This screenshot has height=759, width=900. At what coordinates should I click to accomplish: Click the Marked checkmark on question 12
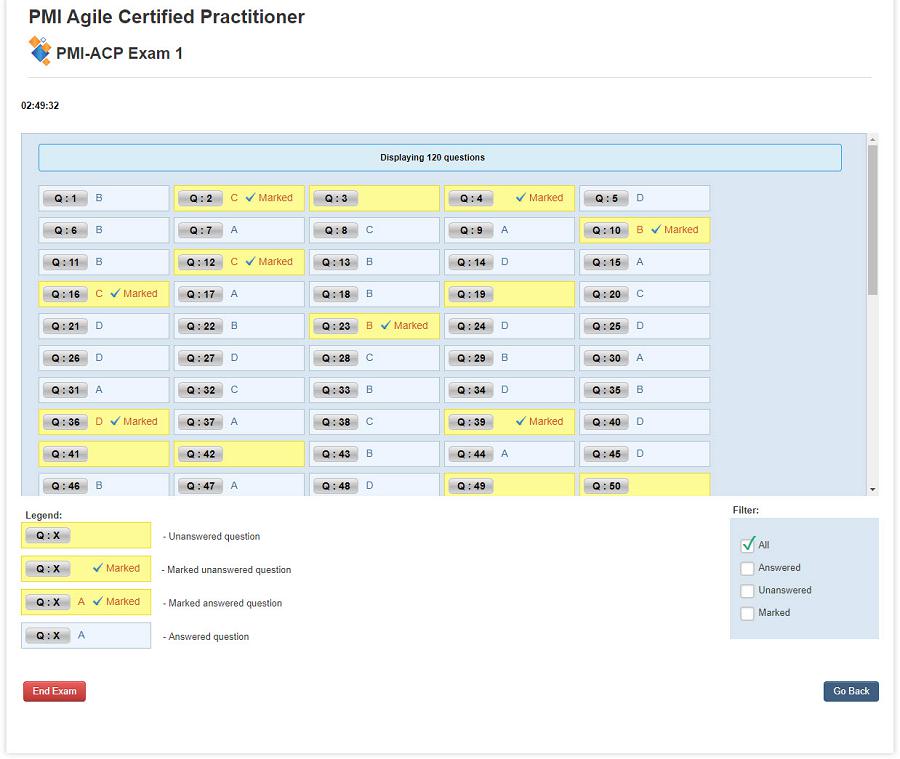(x=251, y=262)
